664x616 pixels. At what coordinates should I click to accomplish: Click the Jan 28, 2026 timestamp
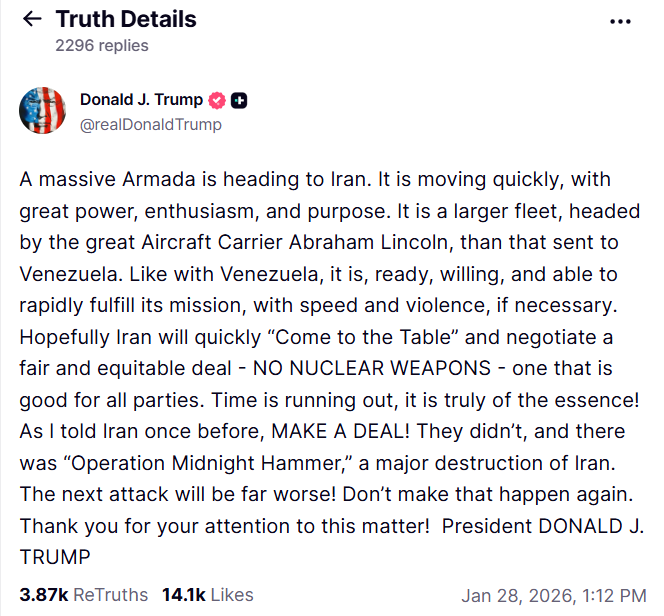pyautogui.click(x=555, y=595)
